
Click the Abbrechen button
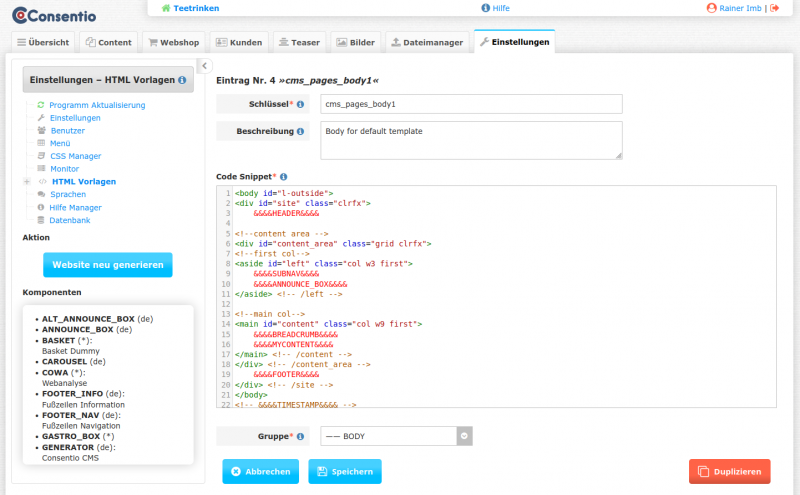(x=260, y=472)
